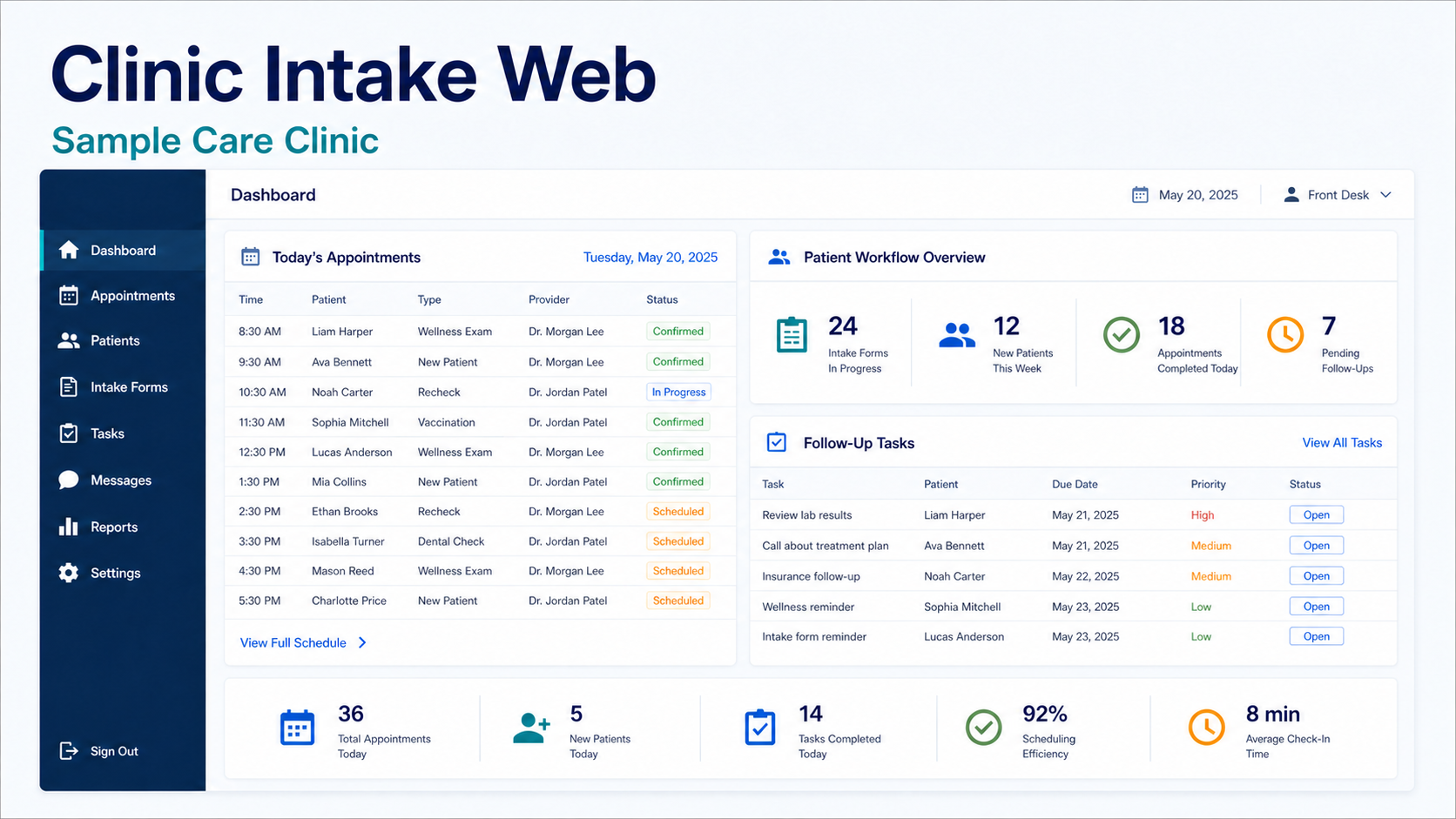Image resolution: width=1456 pixels, height=819 pixels.
Task: Click the Front Desk user avatar icon
Action: (1291, 195)
